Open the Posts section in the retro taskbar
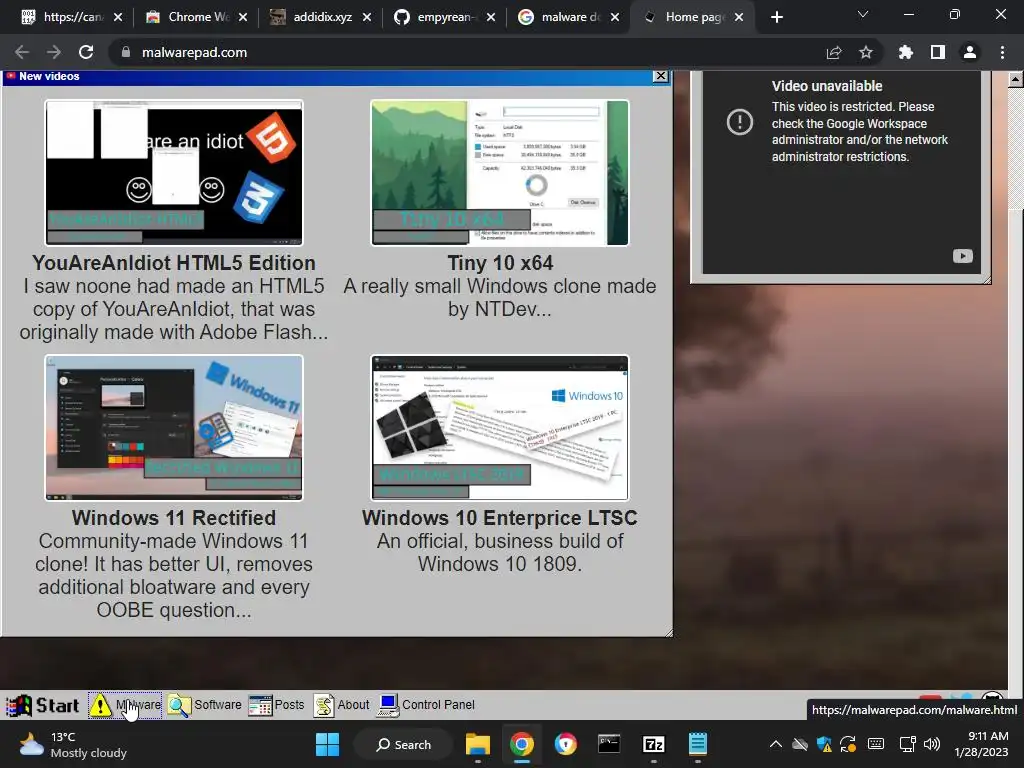Image resolution: width=1024 pixels, height=768 pixels. coord(277,705)
